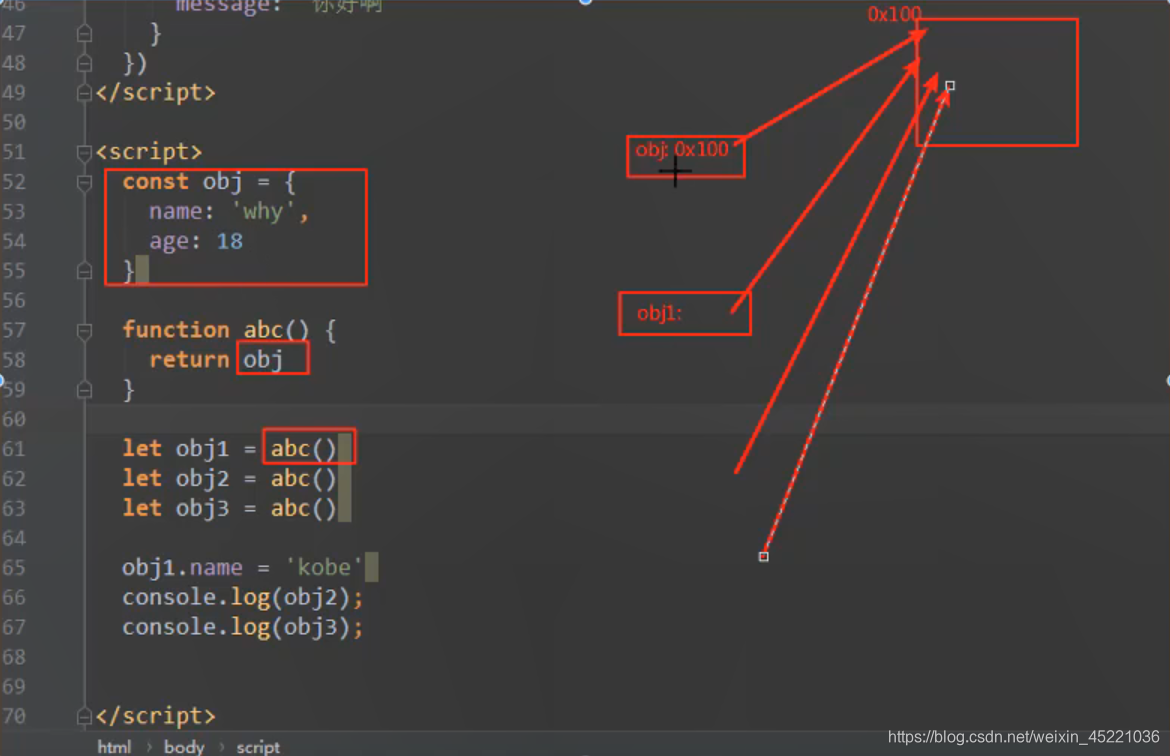Select the script breadcrumb
The image size is (1170, 756).
258,746
